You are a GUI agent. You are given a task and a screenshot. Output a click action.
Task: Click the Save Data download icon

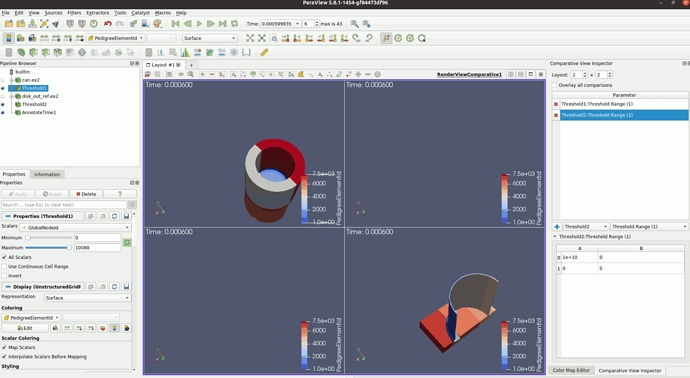pyautogui.click(x=33, y=24)
